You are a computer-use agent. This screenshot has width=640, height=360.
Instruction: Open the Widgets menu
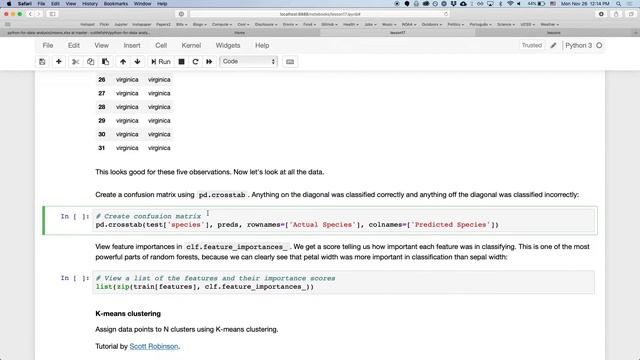pos(228,45)
